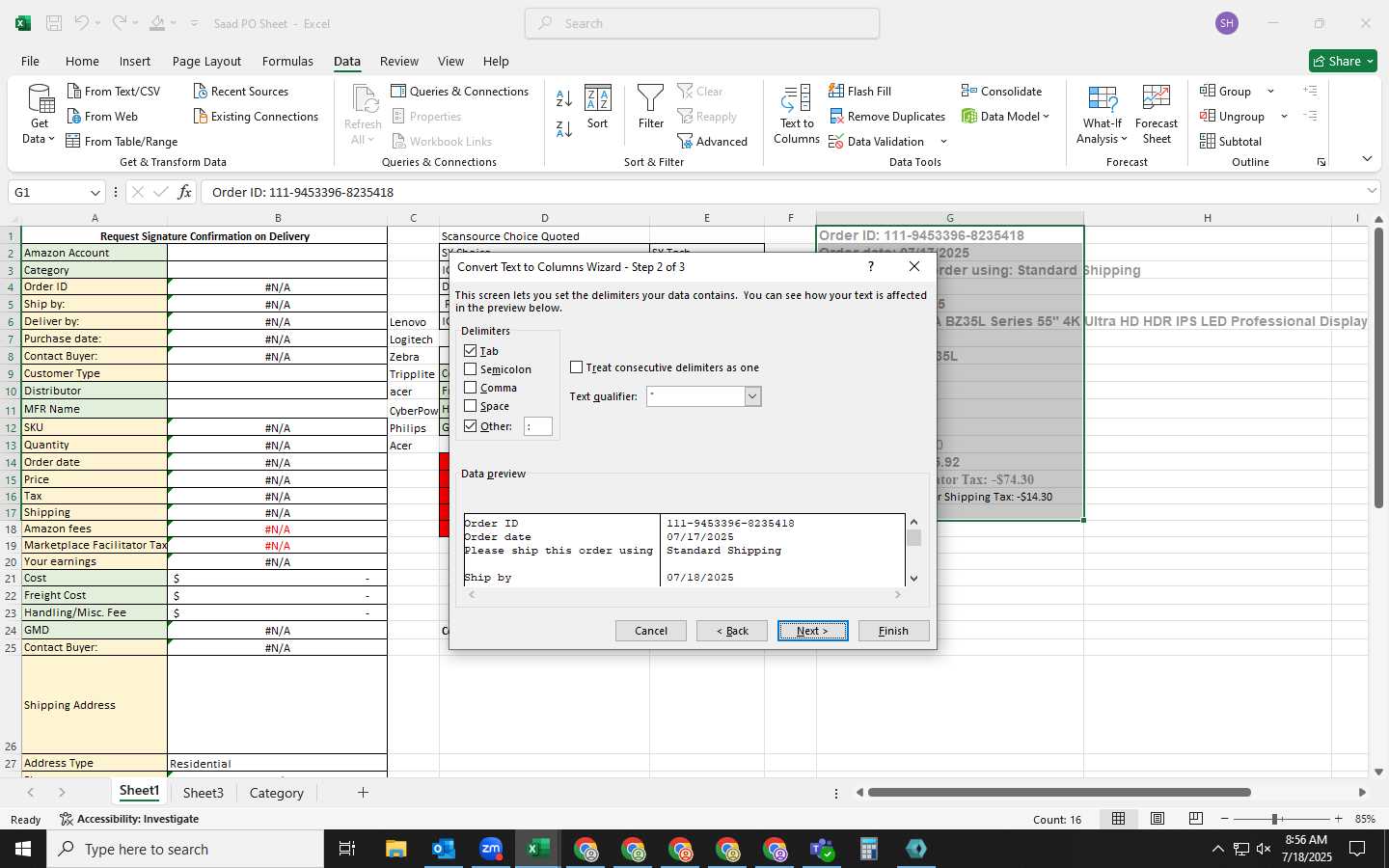Open the Text qualifier dropdown
Screen dimensions: 1389x868
click(x=752, y=396)
